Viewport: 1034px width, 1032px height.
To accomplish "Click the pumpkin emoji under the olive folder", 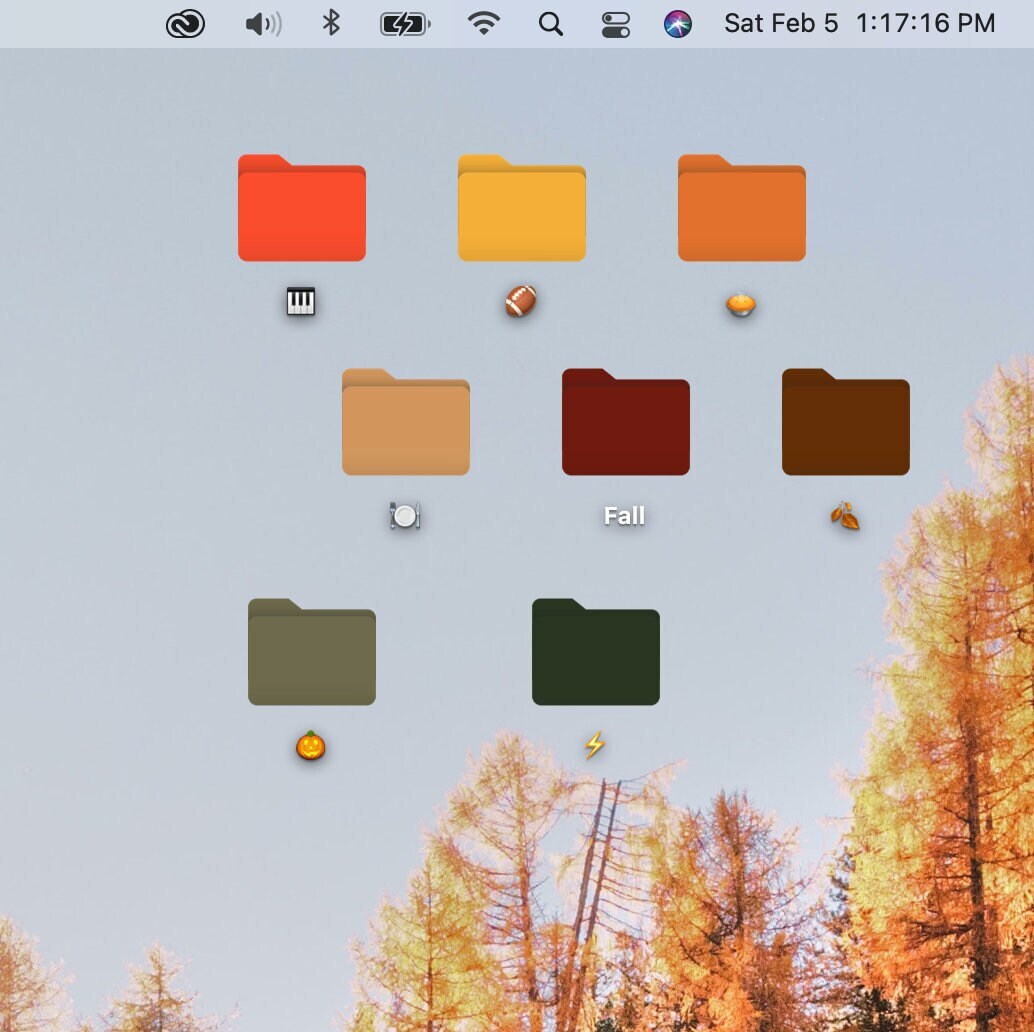I will [x=311, y=745].
